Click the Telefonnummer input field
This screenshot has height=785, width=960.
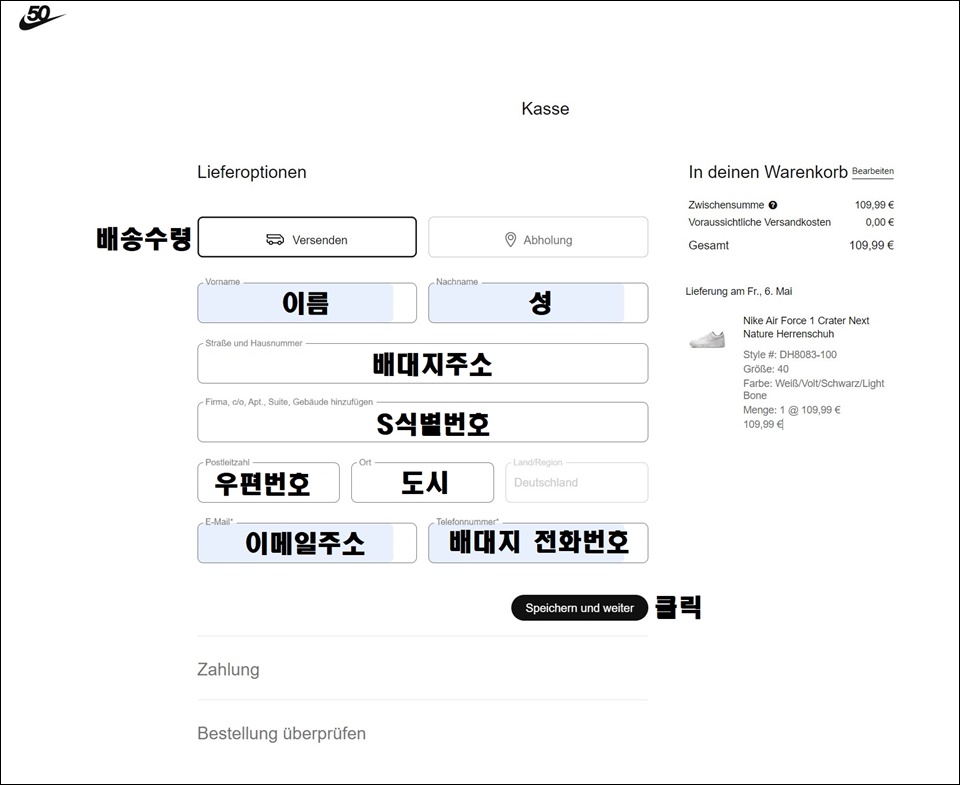pos(538,543)
